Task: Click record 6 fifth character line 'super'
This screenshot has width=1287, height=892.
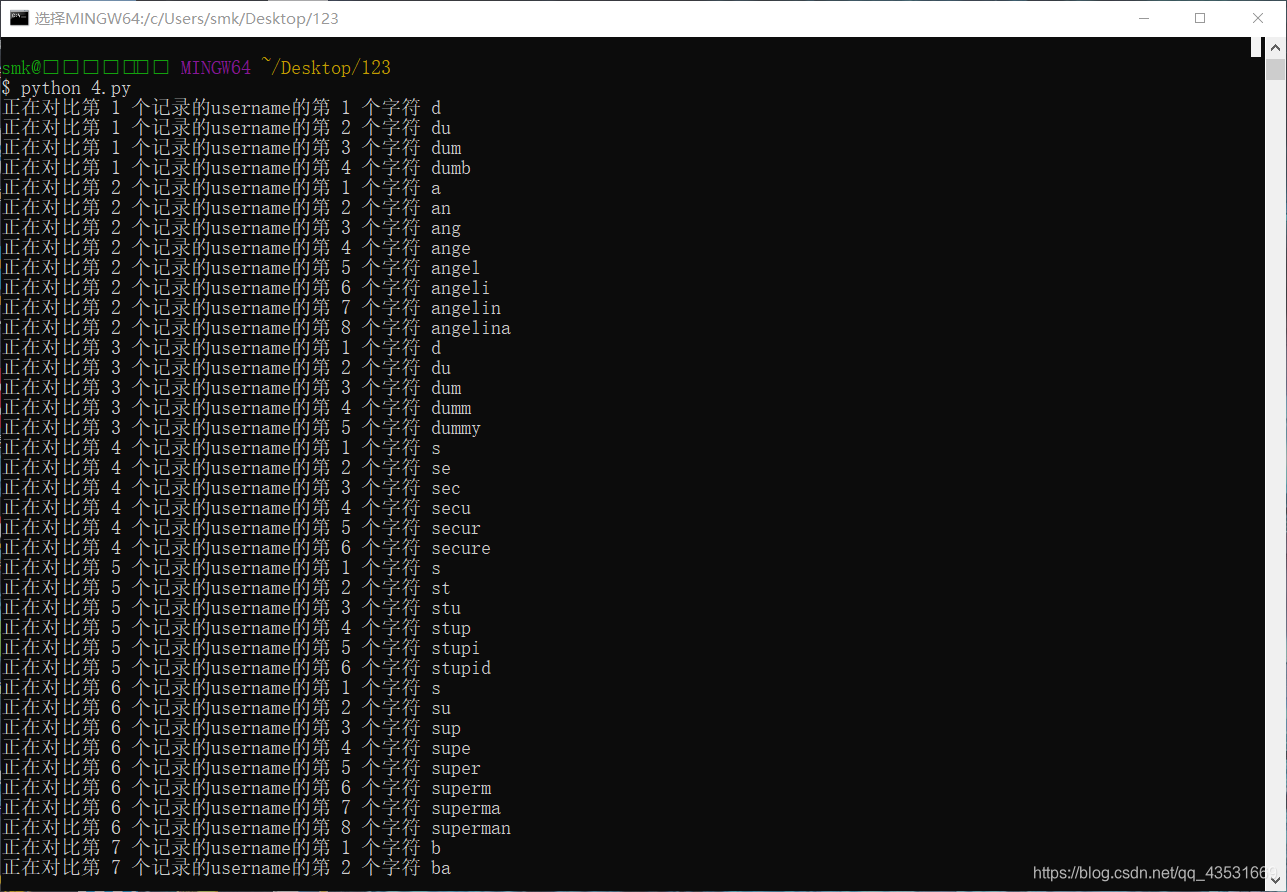Action: [241, 768]
